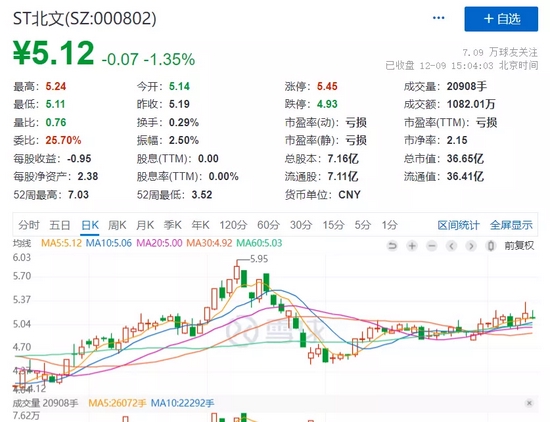Click the 成交额 1082.01万 value

tap(471, 104)
